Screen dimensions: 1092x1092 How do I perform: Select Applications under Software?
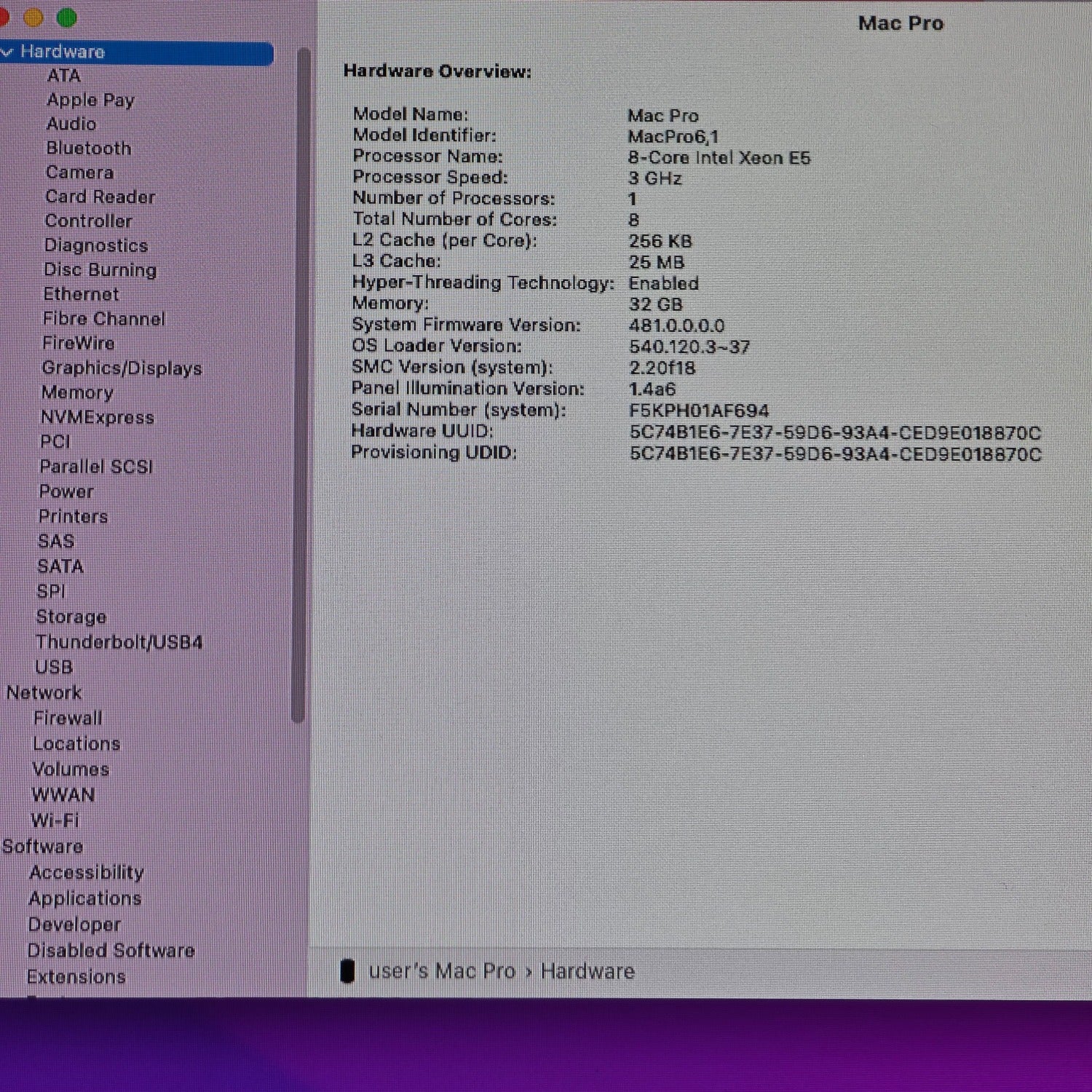click(85, 898)
